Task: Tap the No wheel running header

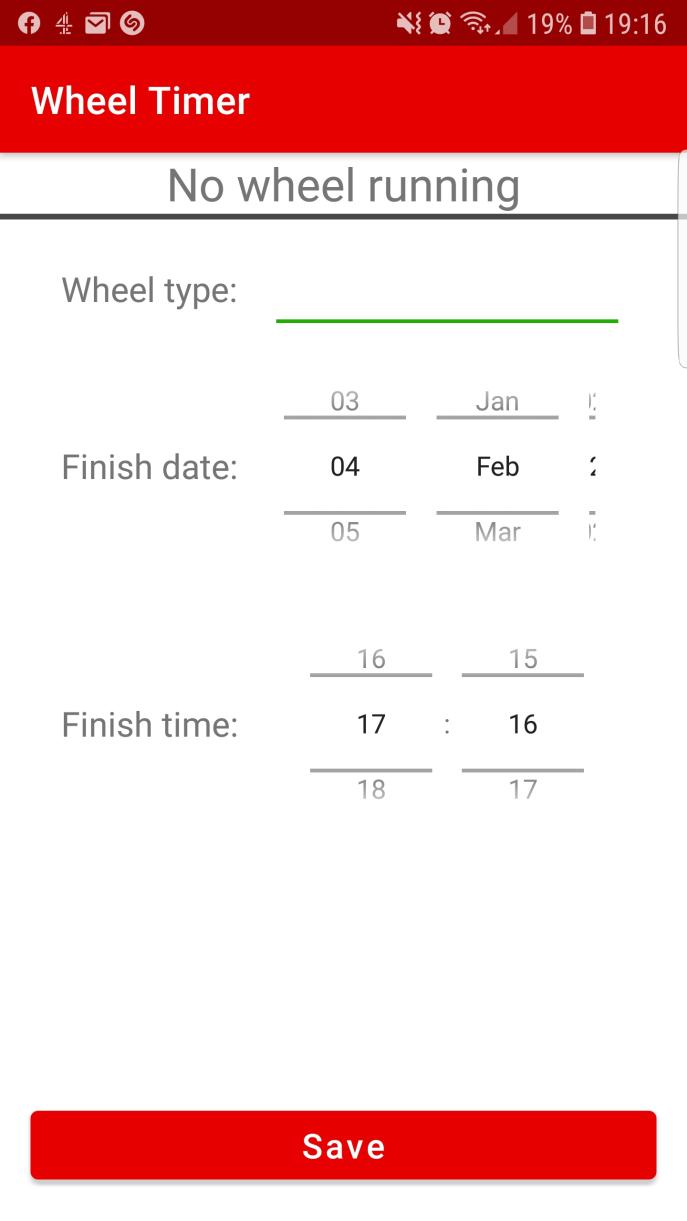Action: tap(344, 185)
